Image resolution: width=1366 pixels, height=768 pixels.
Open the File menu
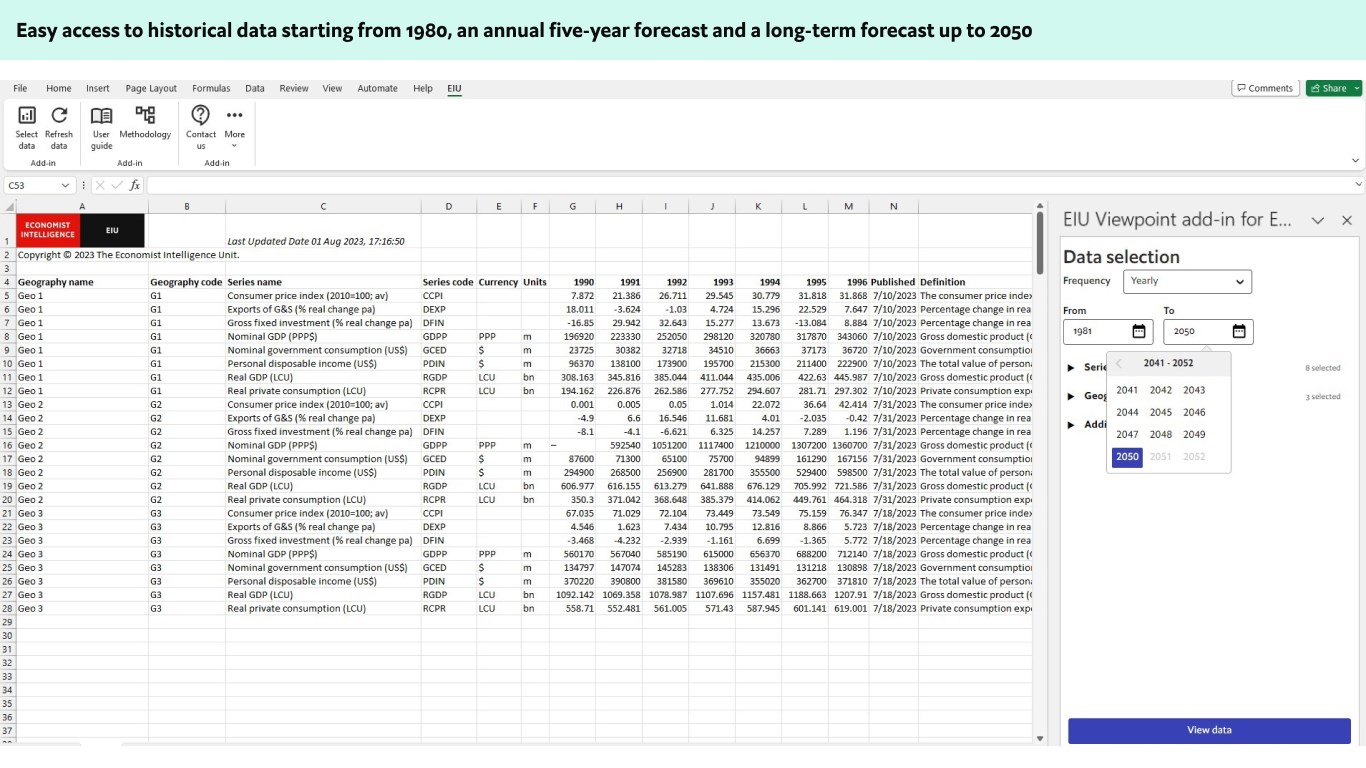pos(20,88)
